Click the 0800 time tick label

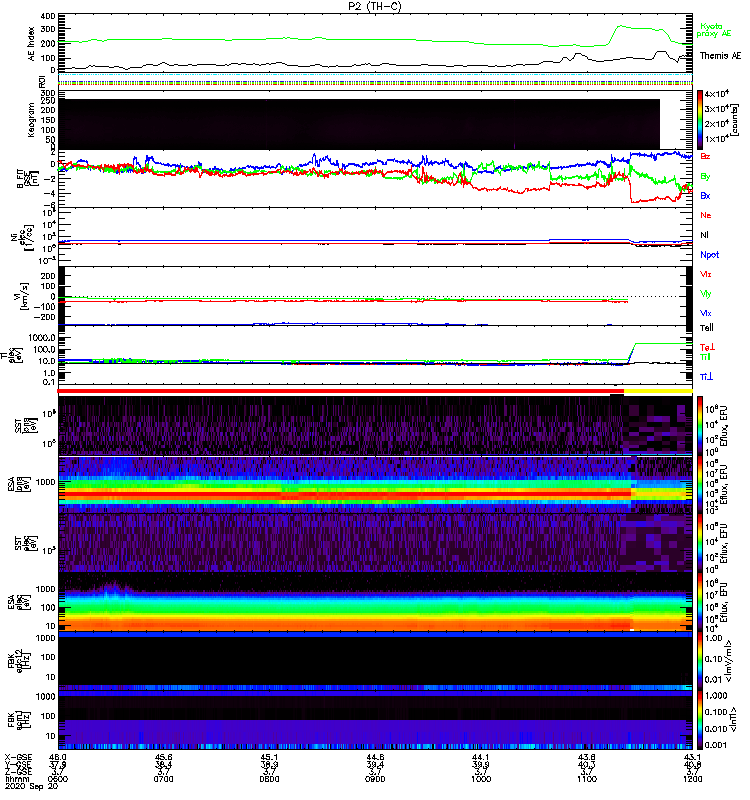click(x=269, y=779)
